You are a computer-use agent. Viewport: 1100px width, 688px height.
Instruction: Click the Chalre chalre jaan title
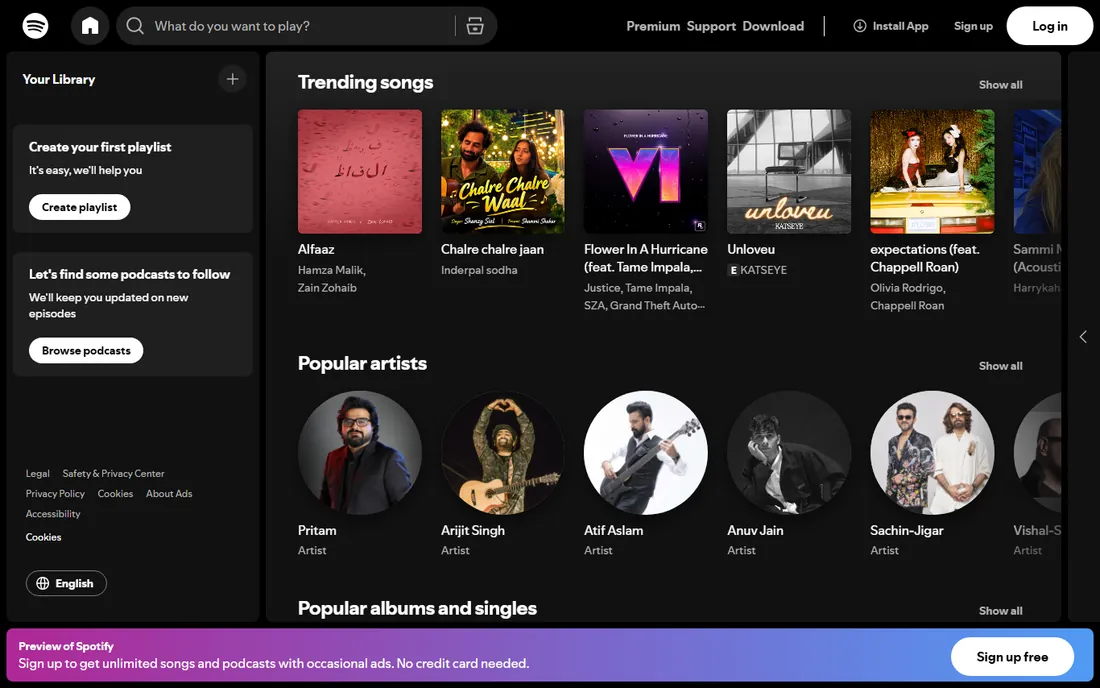492,249
